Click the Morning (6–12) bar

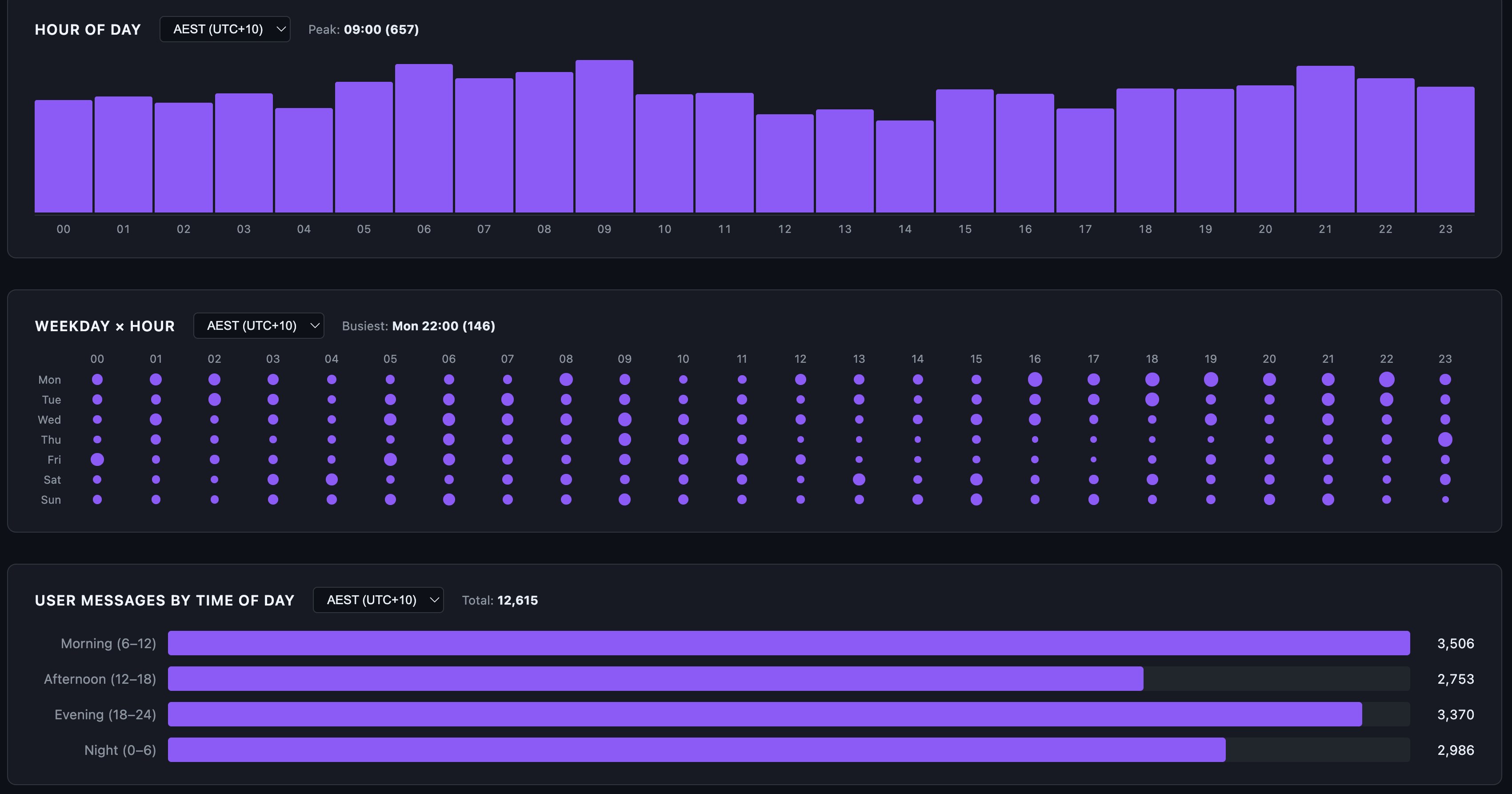788,643
